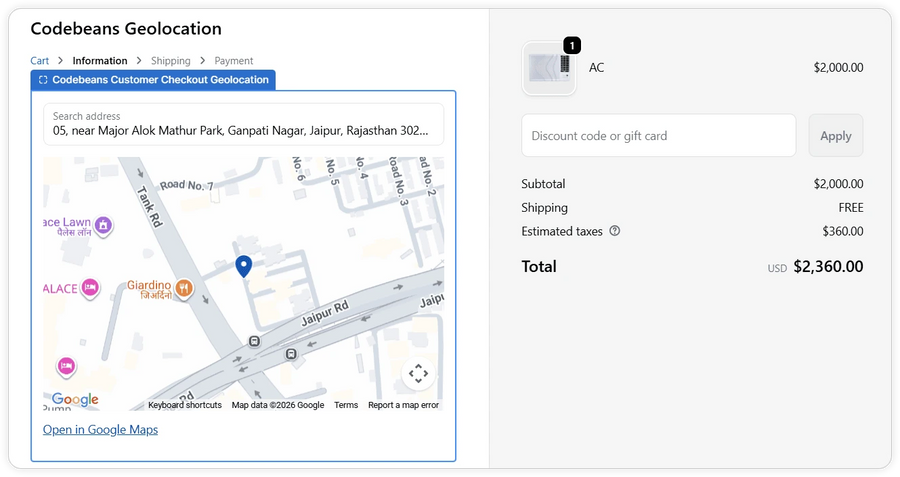This screenshot has width=900, height=477.
Task: Click the $2,360.00 total amount
Action: [x=828, y=266]
